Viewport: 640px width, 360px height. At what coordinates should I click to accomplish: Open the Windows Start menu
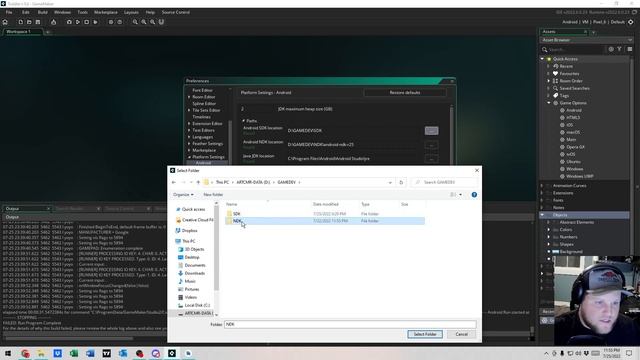click(x=8, y=353)
